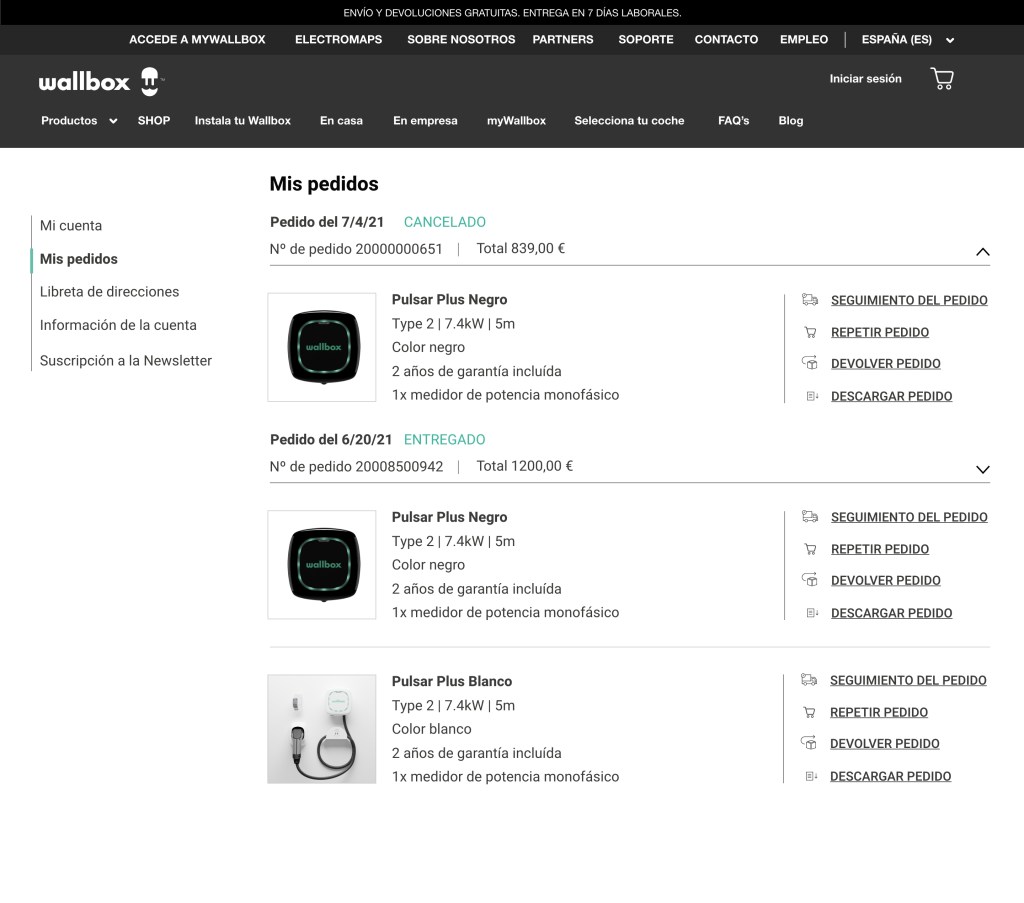Click download icon next to last Descargar Pedido
Viewport: 1024px width, 903px height.
pos(811,776)
